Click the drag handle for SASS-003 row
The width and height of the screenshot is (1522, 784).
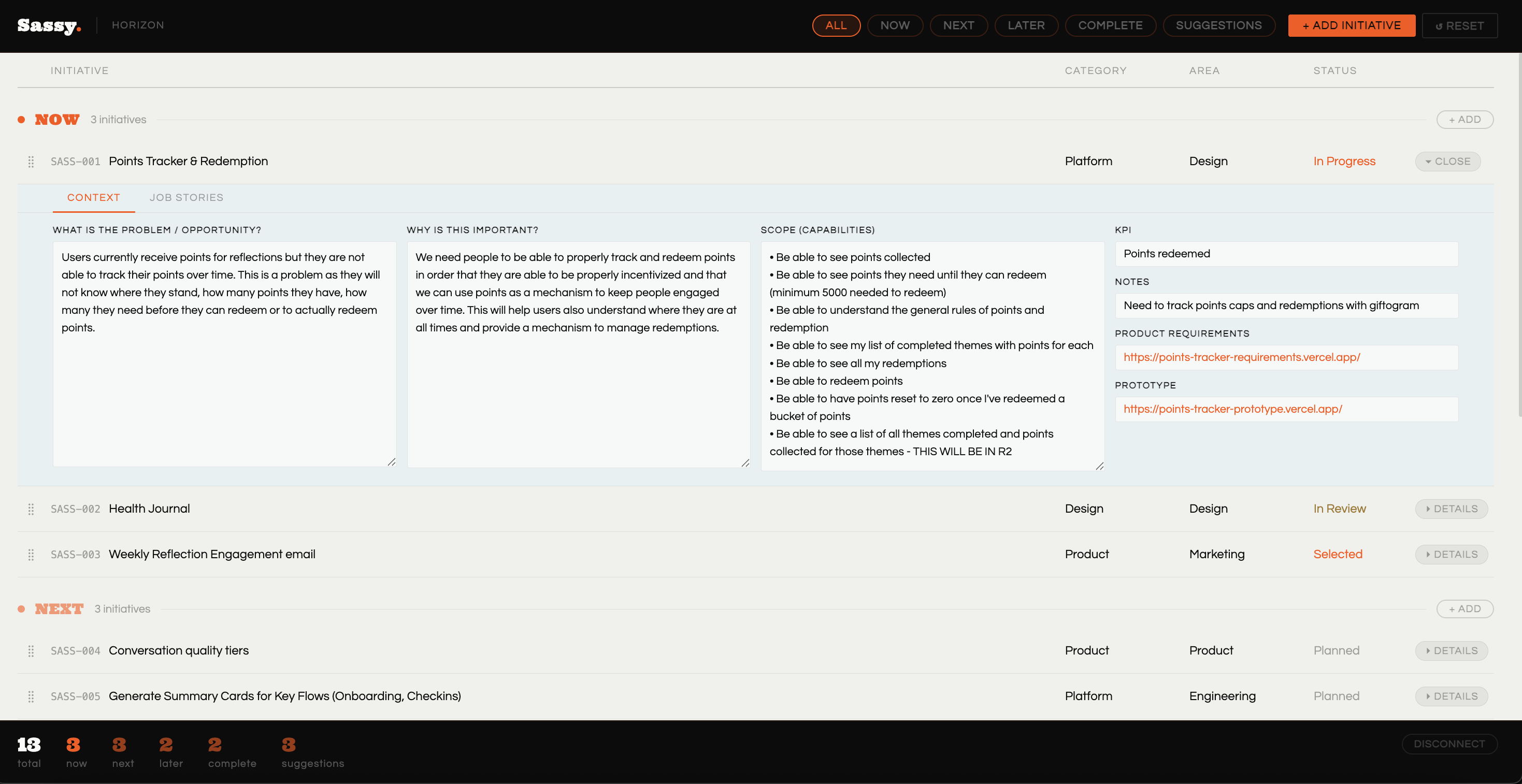tap(31, 554)
